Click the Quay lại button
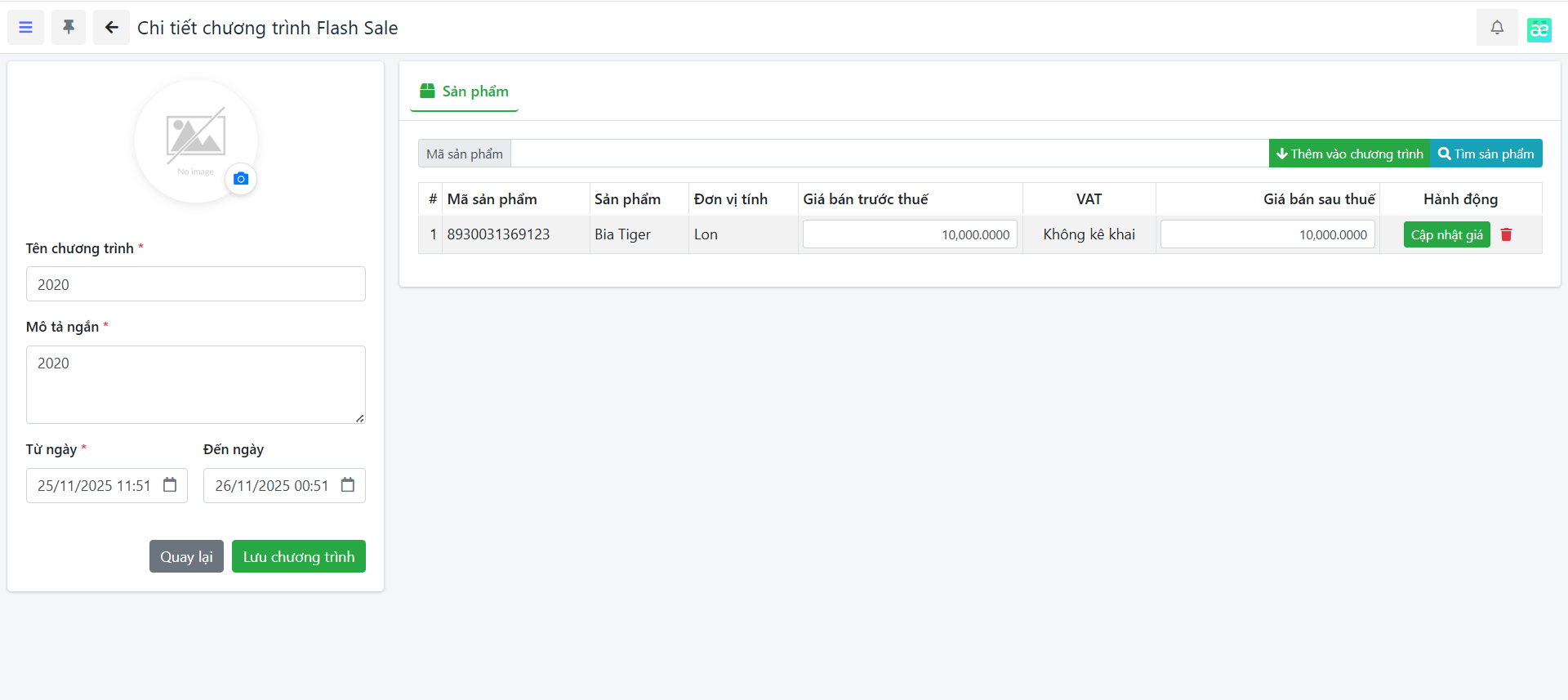Screen dimensions: 1568x700 coord(186,556)
